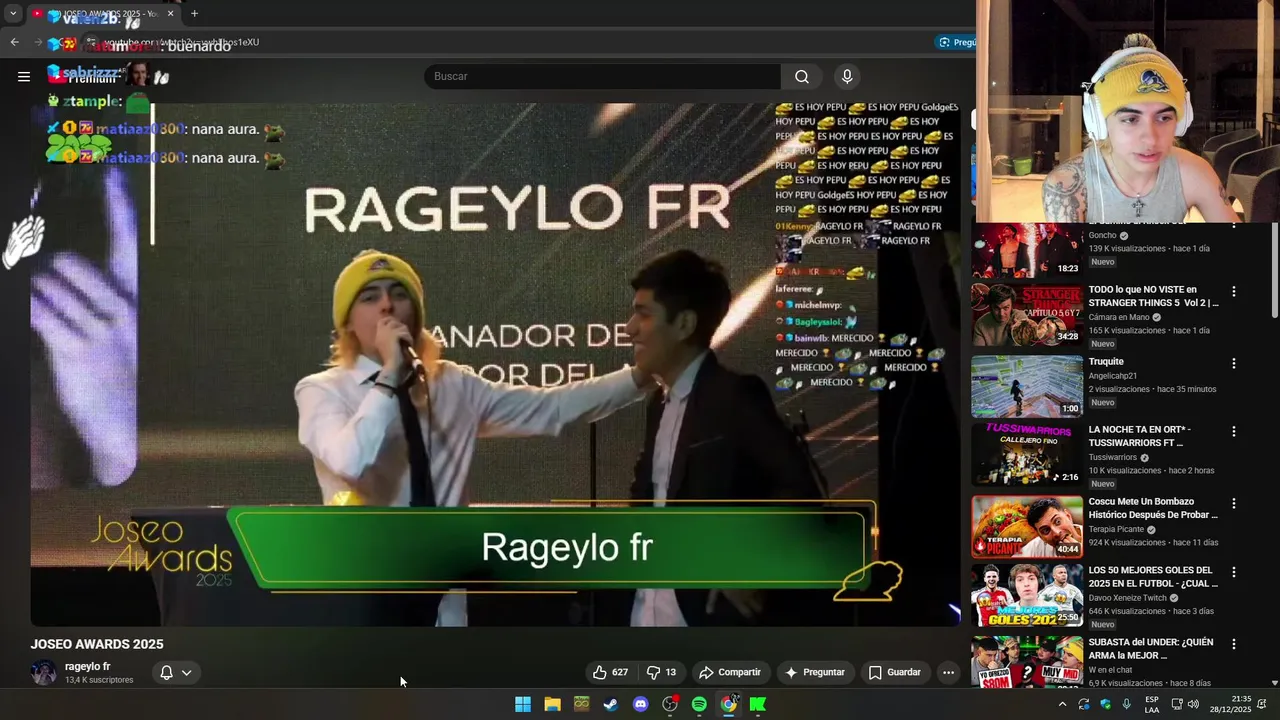Open the title Coscu Mete Un Bombazo Histórico
This screenshot has width=1280, height=720.
(x=1153, y=508)
